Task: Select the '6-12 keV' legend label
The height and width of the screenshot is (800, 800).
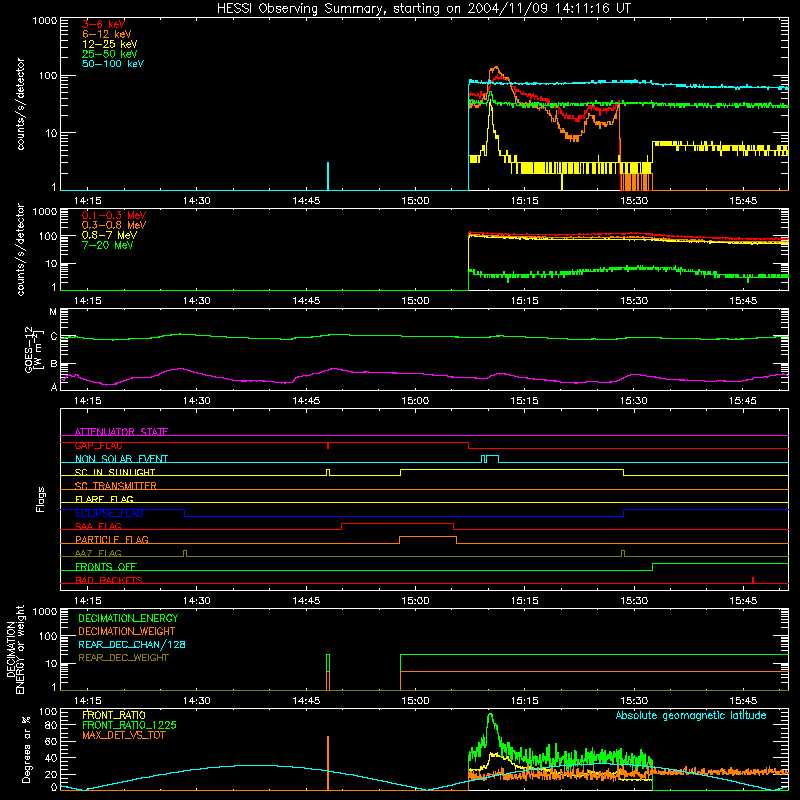Action: 106,34
